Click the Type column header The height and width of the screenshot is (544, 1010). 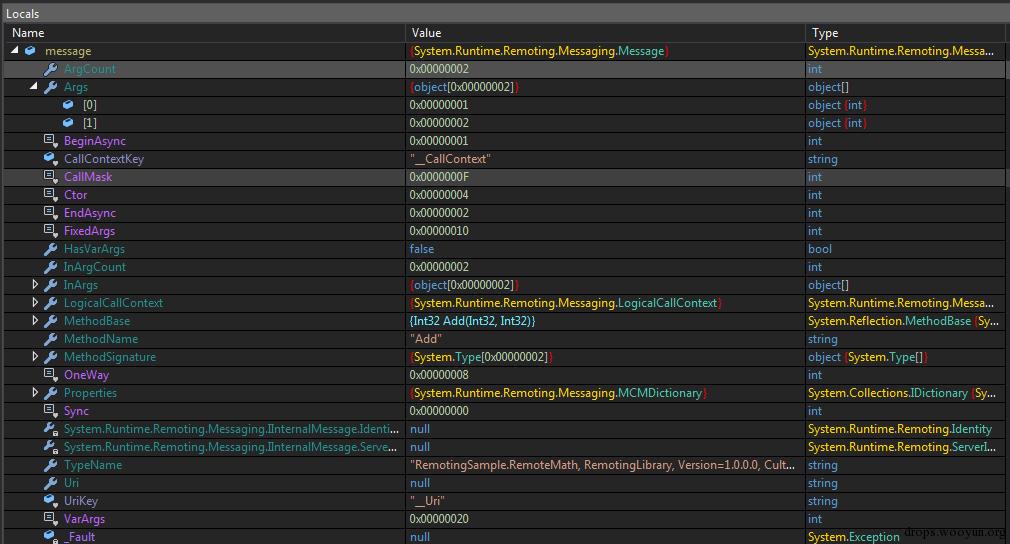point(824,33)
